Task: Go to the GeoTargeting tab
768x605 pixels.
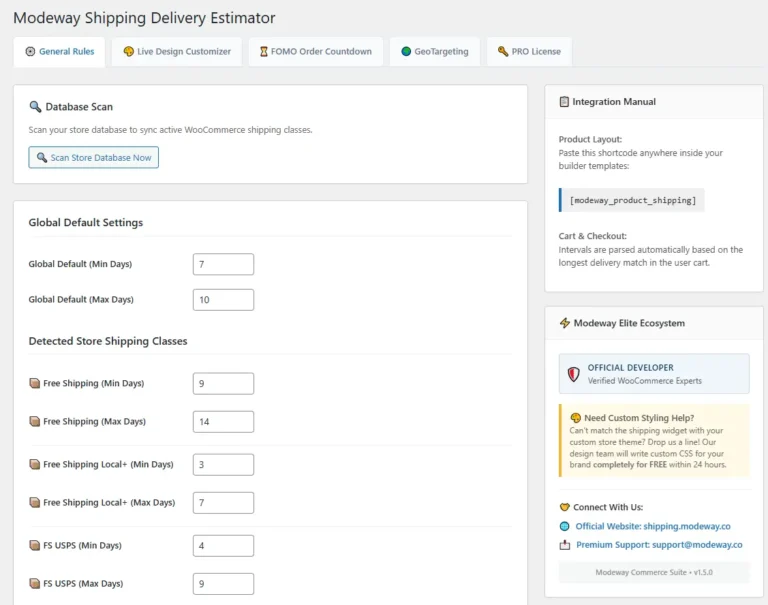Action: pos(435,51)
